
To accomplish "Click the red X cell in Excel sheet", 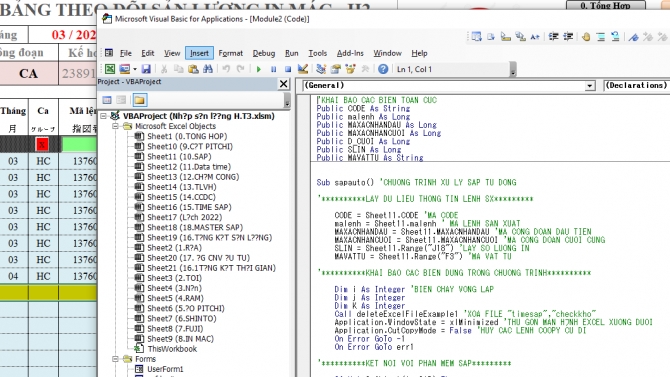I will [42, 144].
